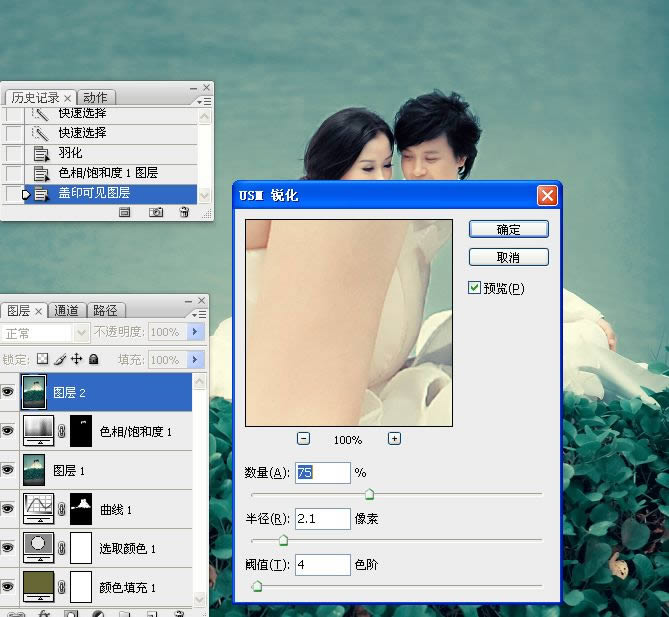This screenshot has height=617, width=669.
Task: Toggle visibility of 色相/饱和度 1 layer
Action: click(9, 432)
